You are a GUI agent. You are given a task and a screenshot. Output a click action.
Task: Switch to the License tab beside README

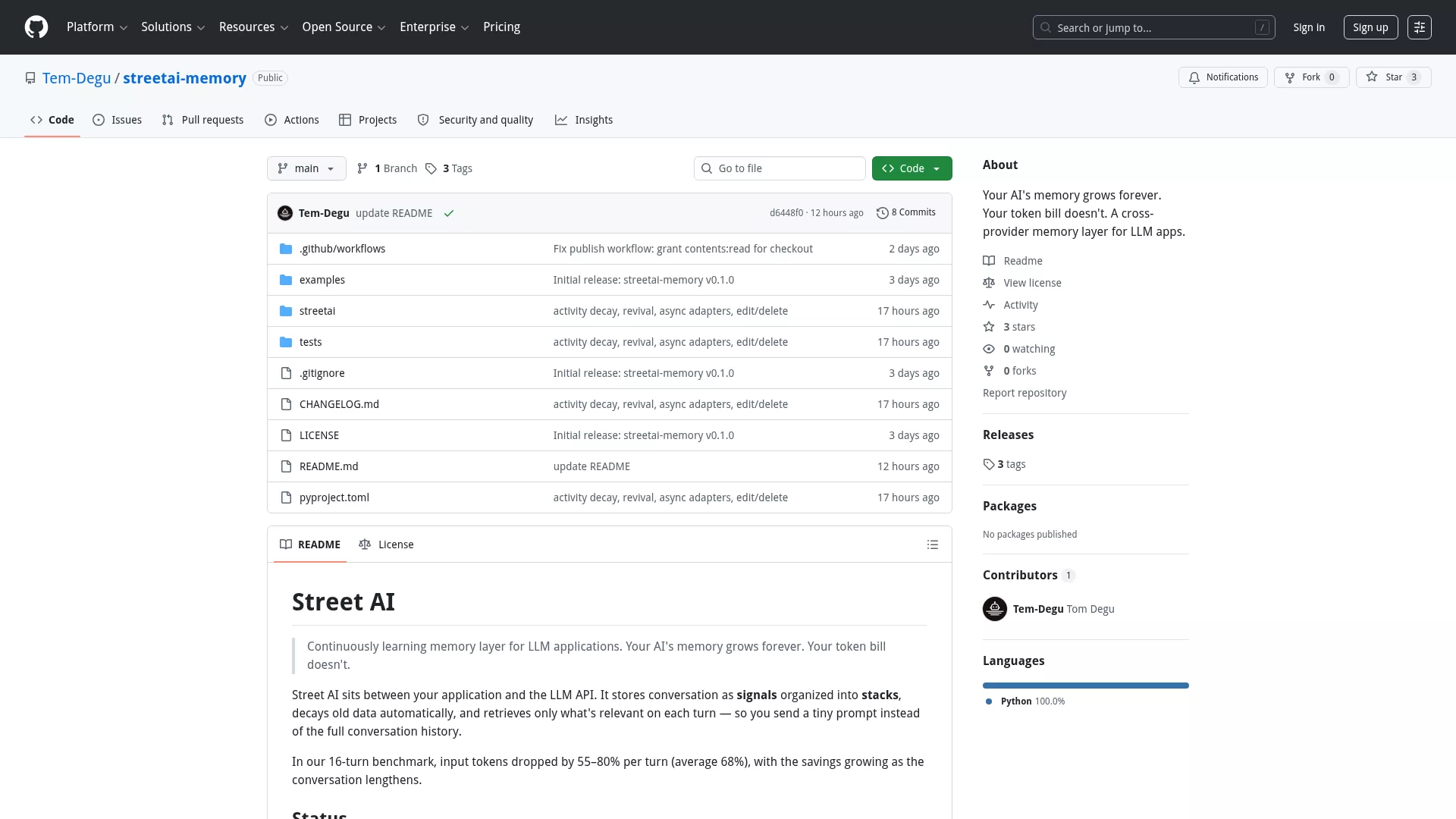point(386,544)
